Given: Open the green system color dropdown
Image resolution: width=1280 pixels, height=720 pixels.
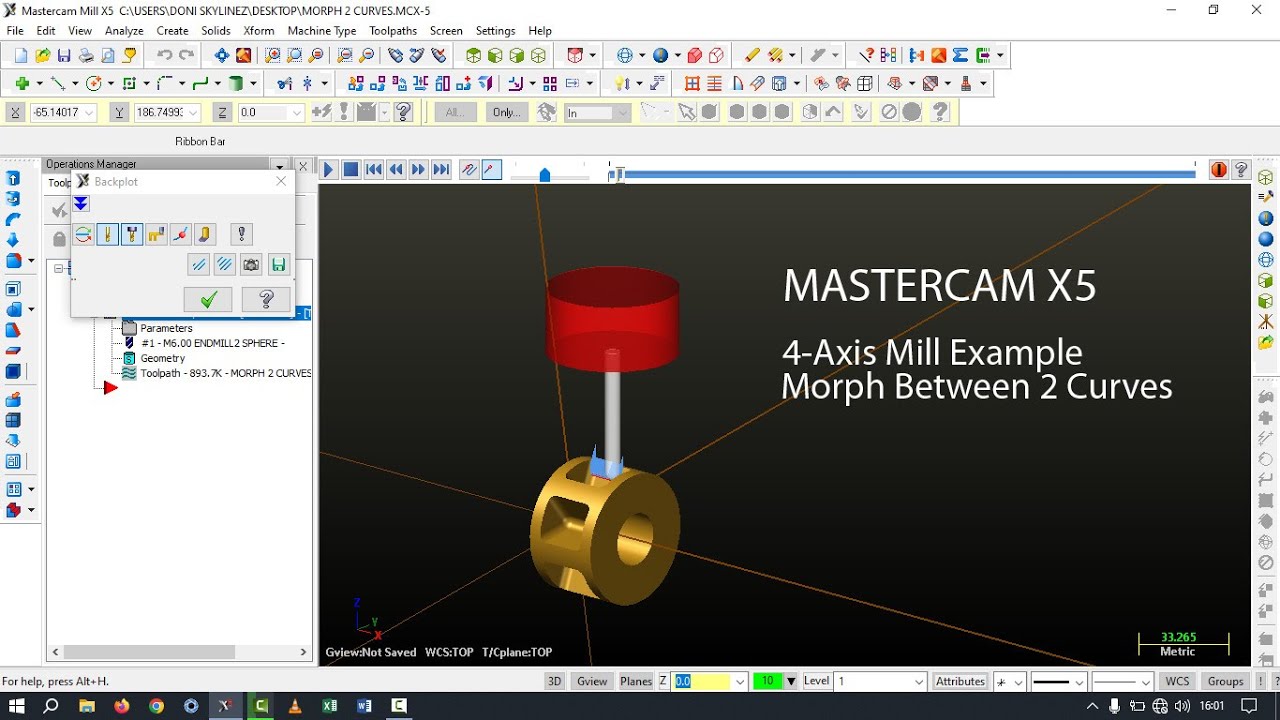Looking at the screenshot, I should tap(791, 681).
